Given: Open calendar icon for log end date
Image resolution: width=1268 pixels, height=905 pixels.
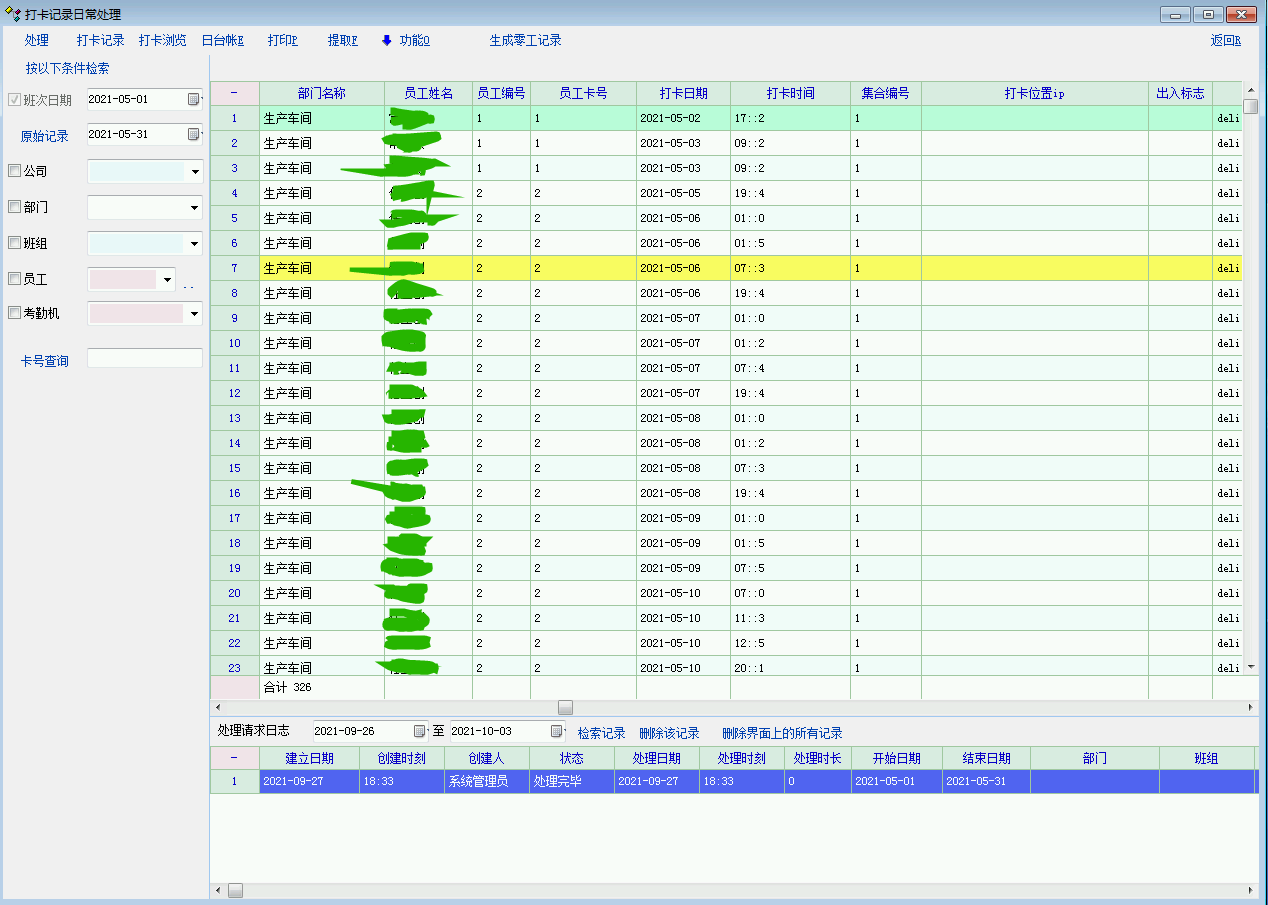Looking at the screenshot, I should (556, 731).
